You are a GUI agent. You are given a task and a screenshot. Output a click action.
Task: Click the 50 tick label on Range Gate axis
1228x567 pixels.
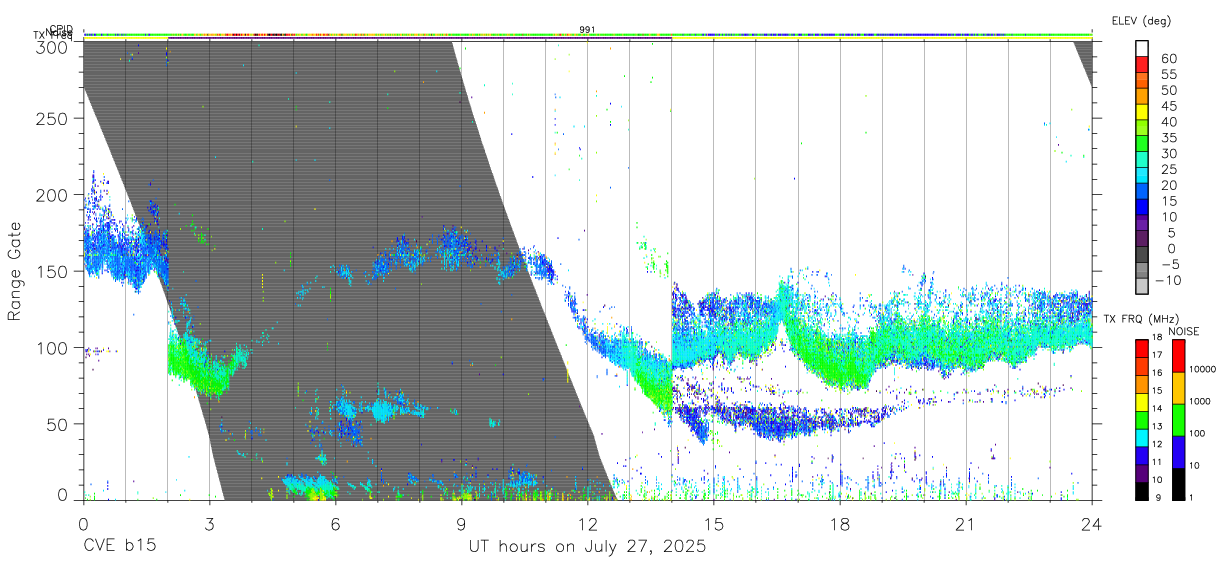tap(59, 424)
